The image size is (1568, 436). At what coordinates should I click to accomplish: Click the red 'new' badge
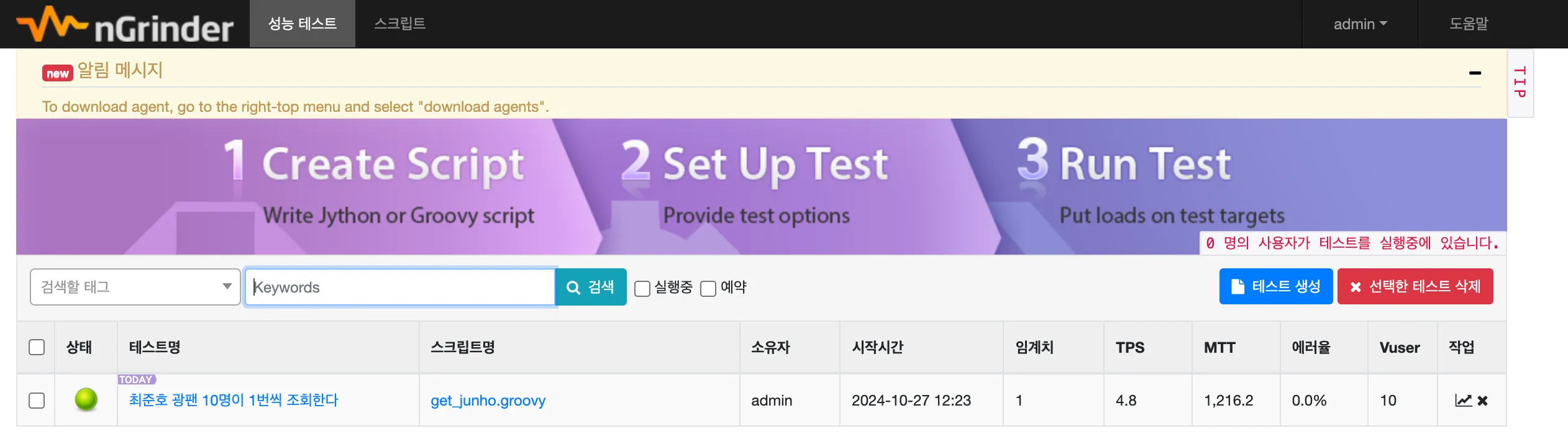coord(57,73)
